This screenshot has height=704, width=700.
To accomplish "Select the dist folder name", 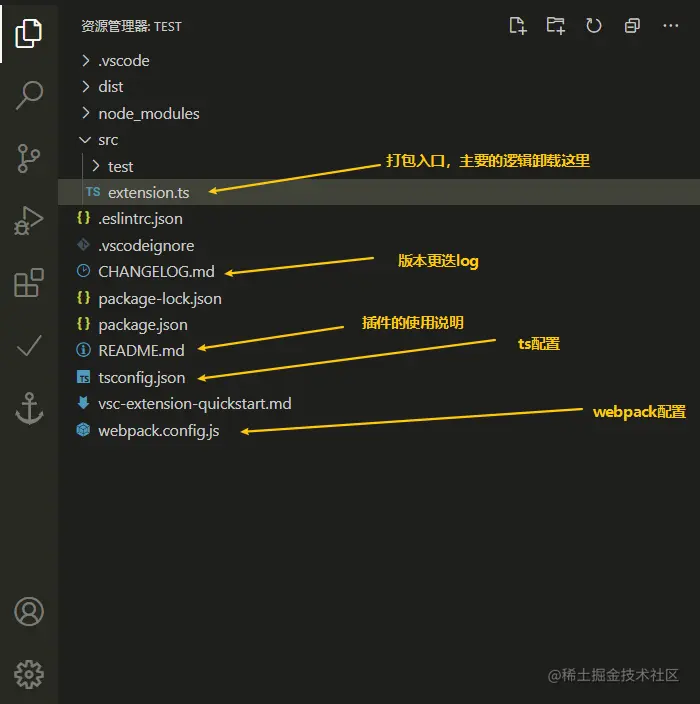I will click(110, 87).
